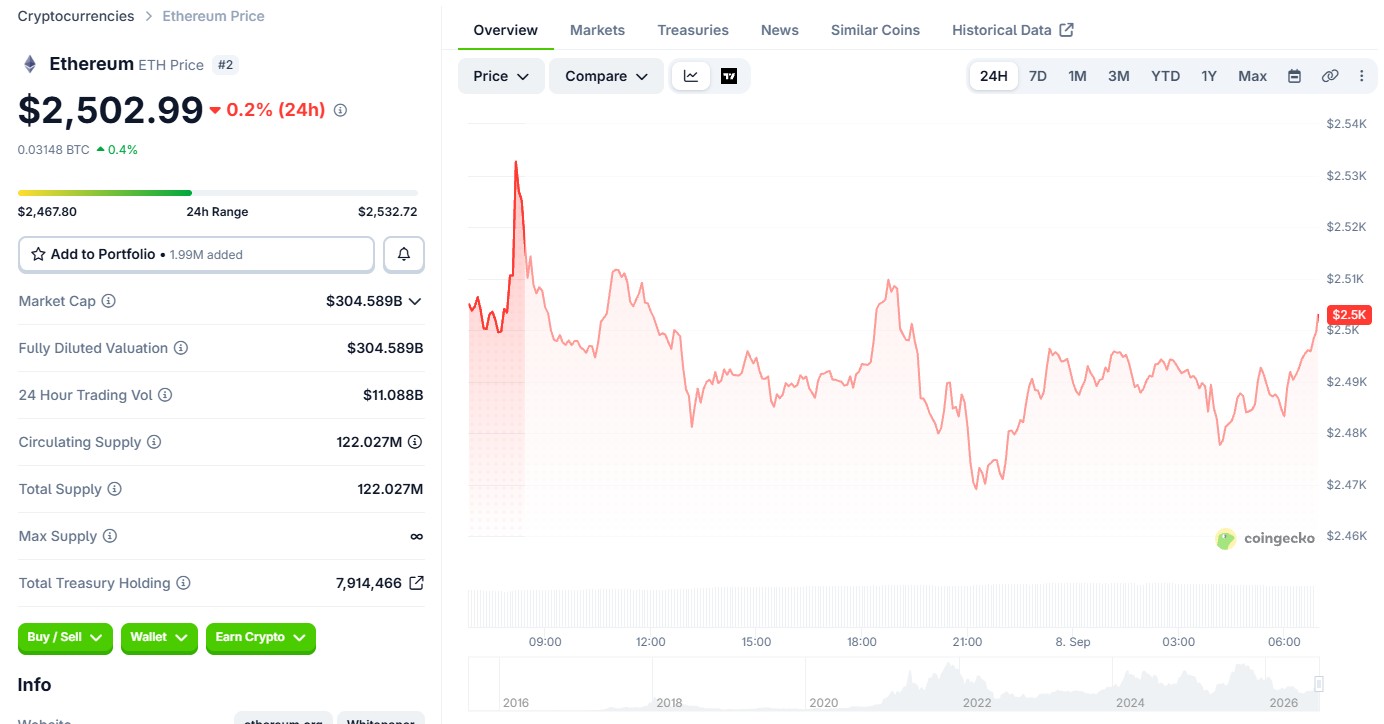This screenshot has height=724, width=1384.
Task: Click the Ethereum Price breadcrumb
Action: pos(214,16)
